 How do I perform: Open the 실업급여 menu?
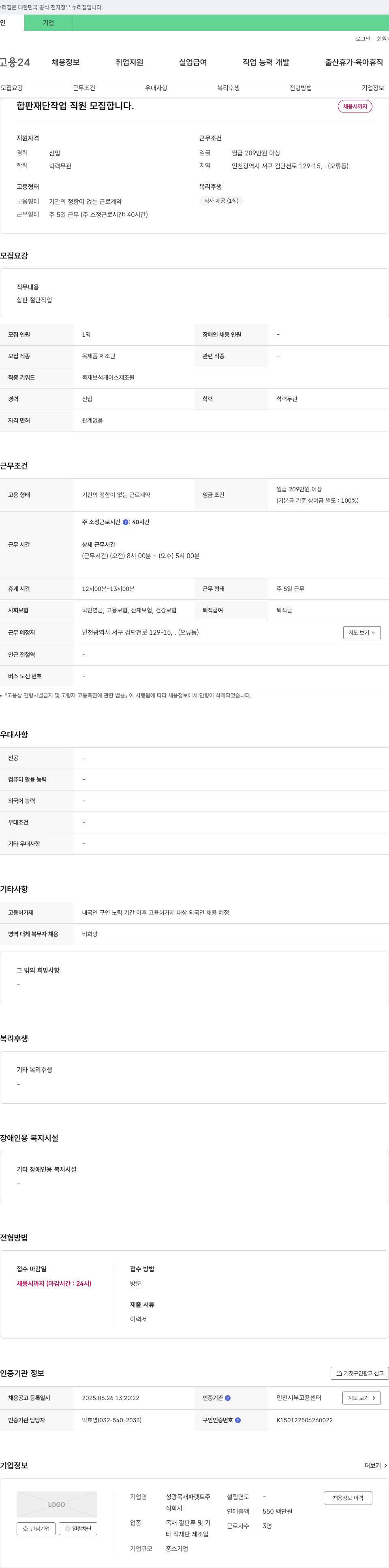(x=192, y=62)
